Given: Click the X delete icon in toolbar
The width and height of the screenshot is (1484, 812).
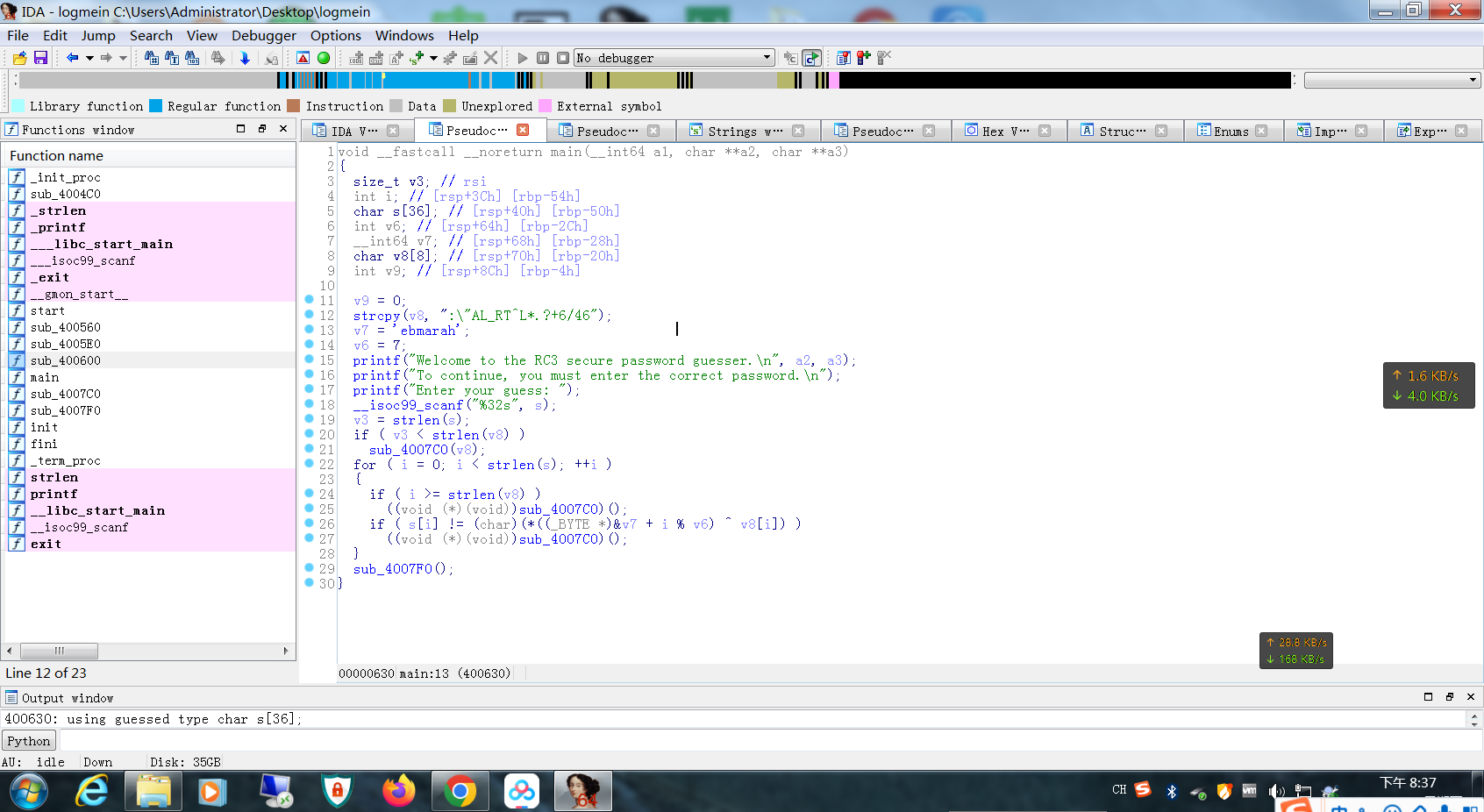Looking at the screenshot, I should 491,58.
